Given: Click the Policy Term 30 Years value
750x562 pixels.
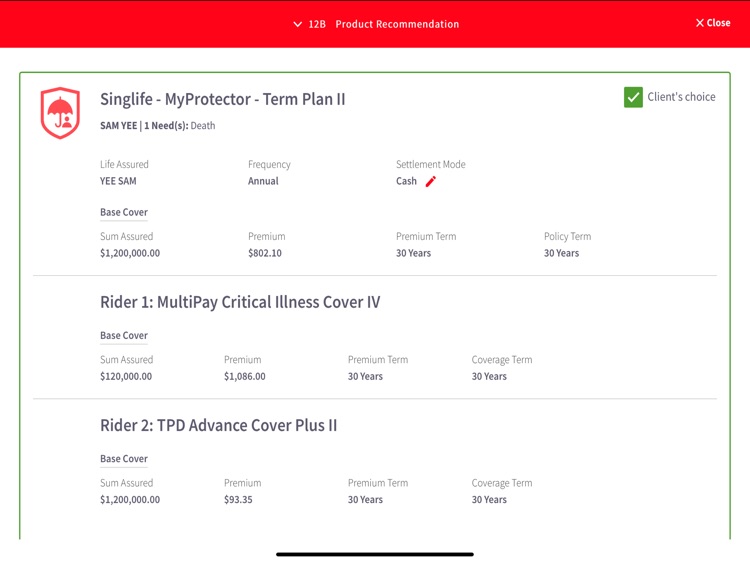Looking at the screenshot, I should [x=561, y=253].
